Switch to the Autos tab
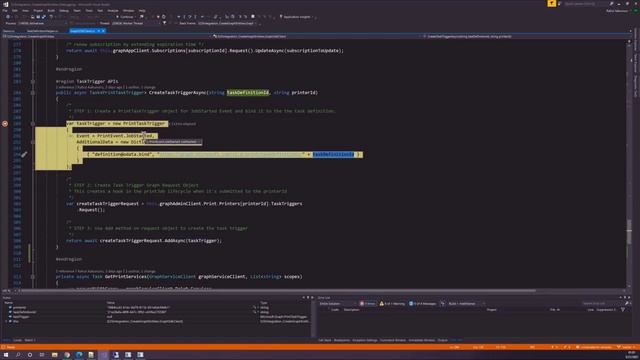The width and height of the screenshot is (640, 360). [7, 340]
